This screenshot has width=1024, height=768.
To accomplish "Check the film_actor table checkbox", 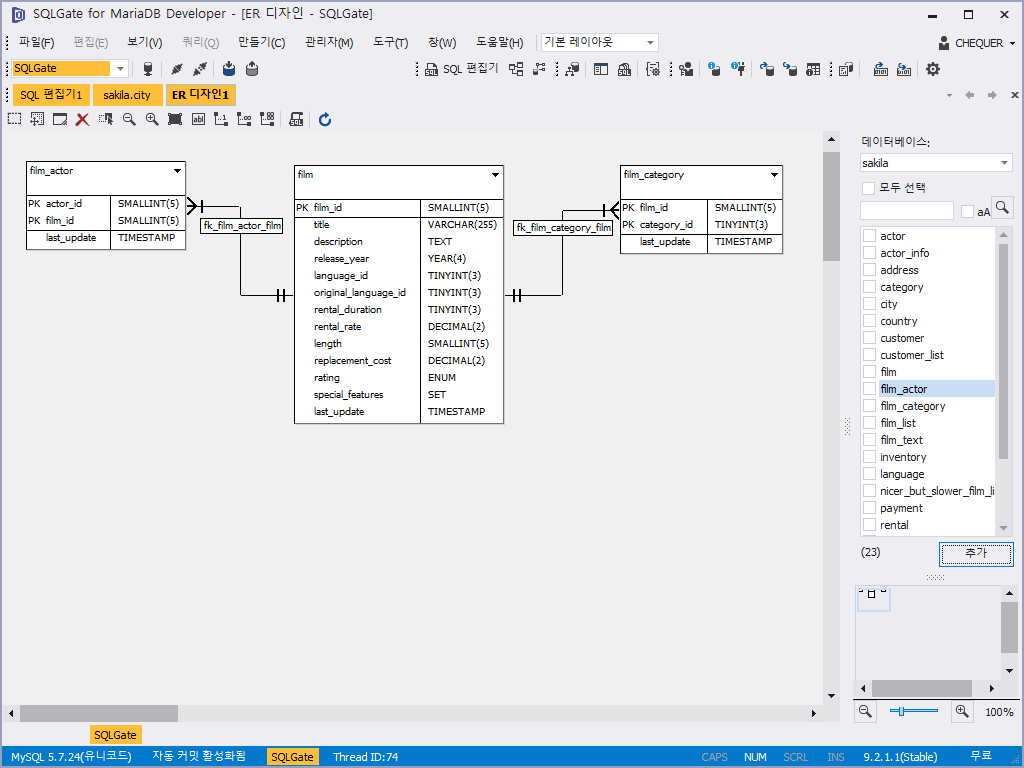I will point(869,389).
